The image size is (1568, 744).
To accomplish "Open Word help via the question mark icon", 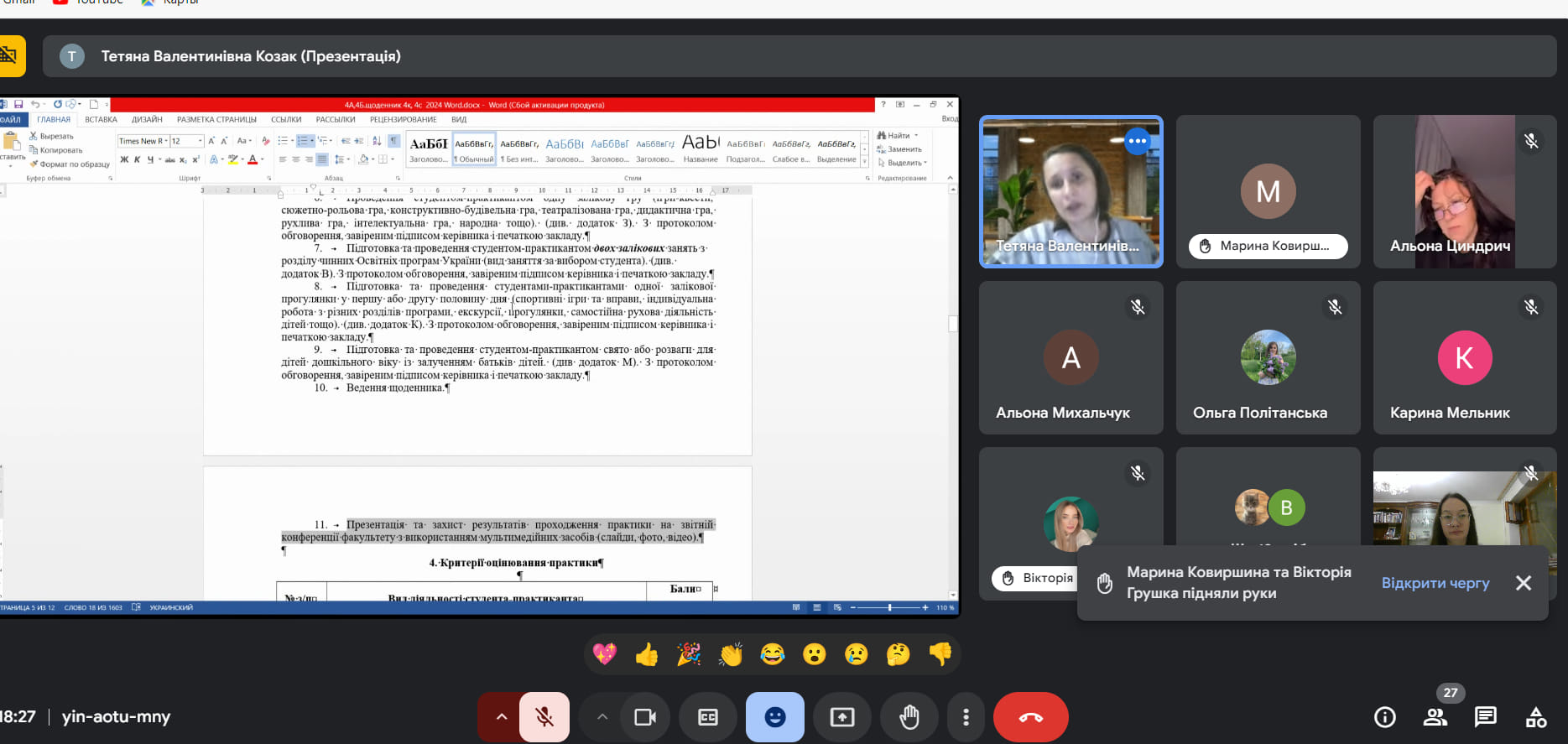I will (883, 105).
